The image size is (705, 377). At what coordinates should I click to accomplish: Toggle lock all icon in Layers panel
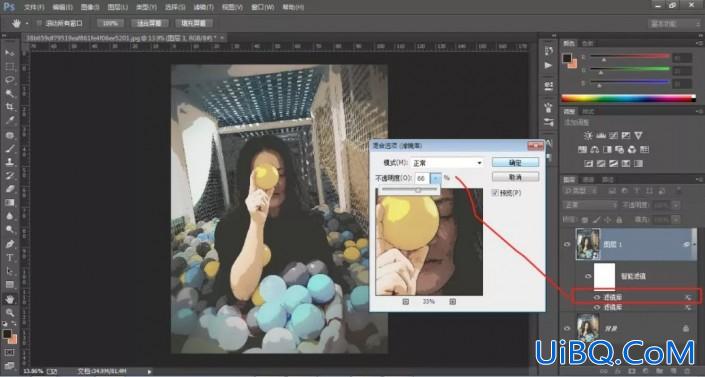tap(619, 220)
